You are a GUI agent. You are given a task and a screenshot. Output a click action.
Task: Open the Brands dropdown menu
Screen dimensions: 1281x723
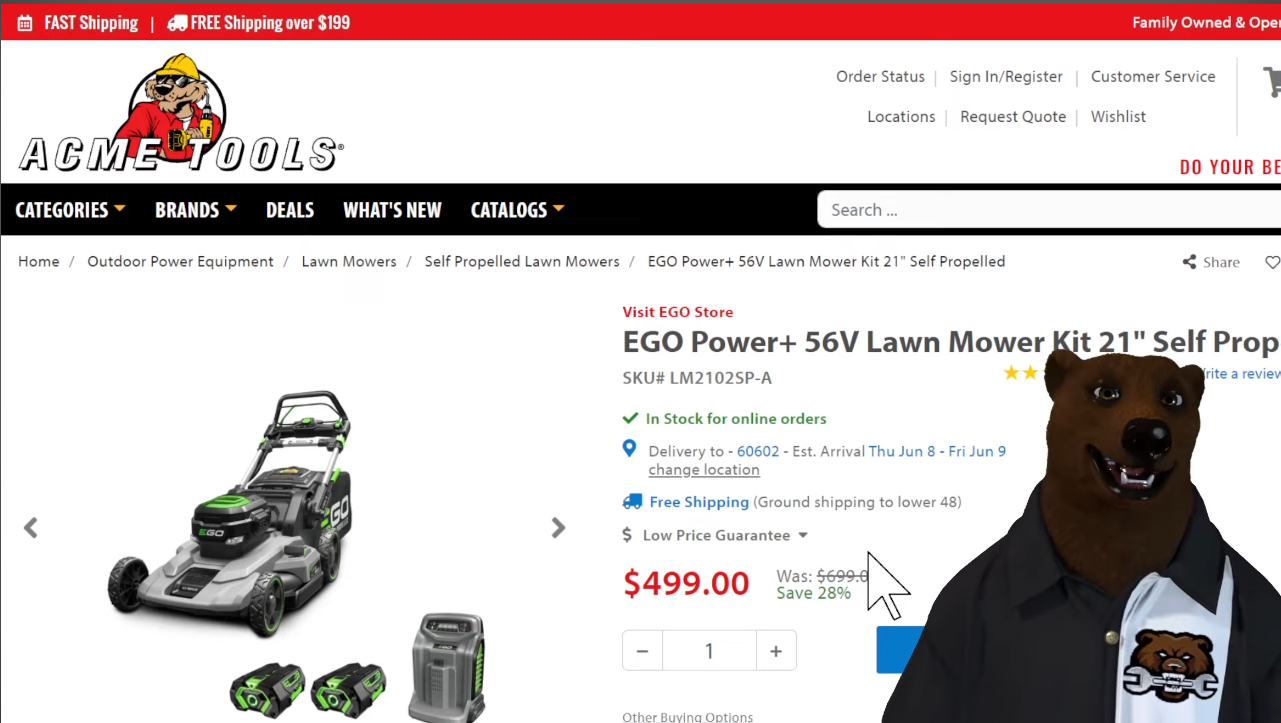pos(196,210)
